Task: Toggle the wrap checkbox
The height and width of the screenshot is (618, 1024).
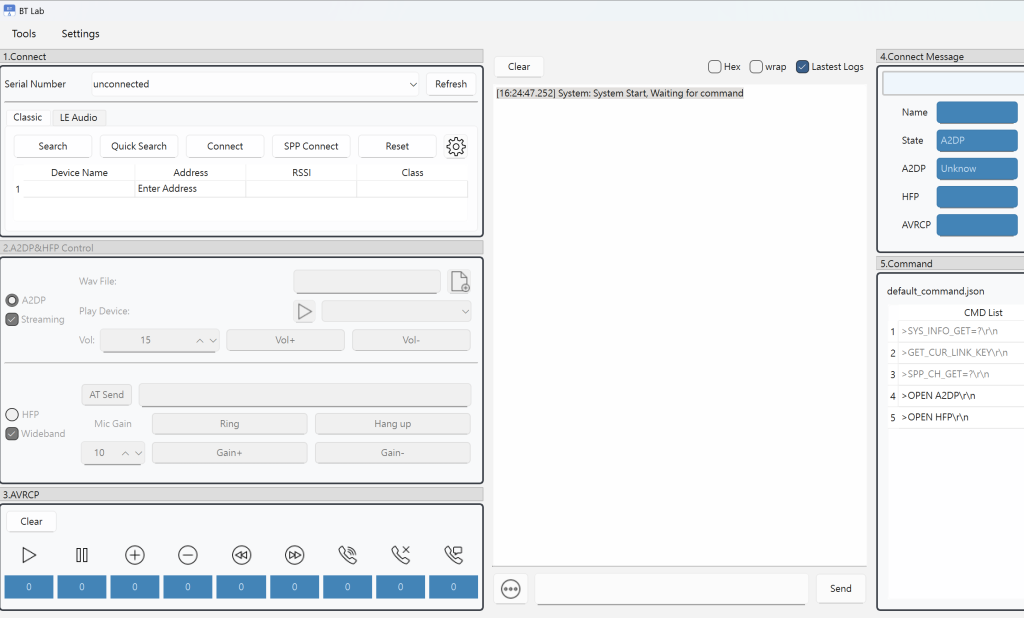Action: [756, 67]
